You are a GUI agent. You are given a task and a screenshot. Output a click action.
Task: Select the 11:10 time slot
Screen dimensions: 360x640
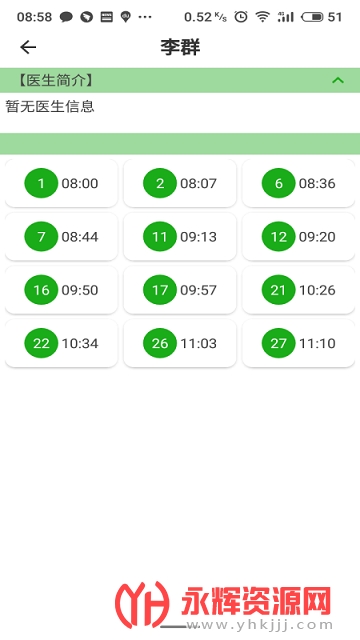298,343
